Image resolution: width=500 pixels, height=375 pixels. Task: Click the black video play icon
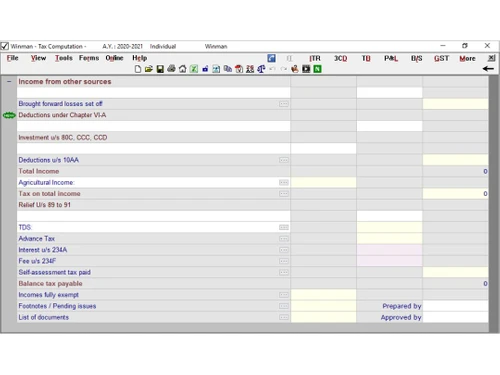click(306, 69)
